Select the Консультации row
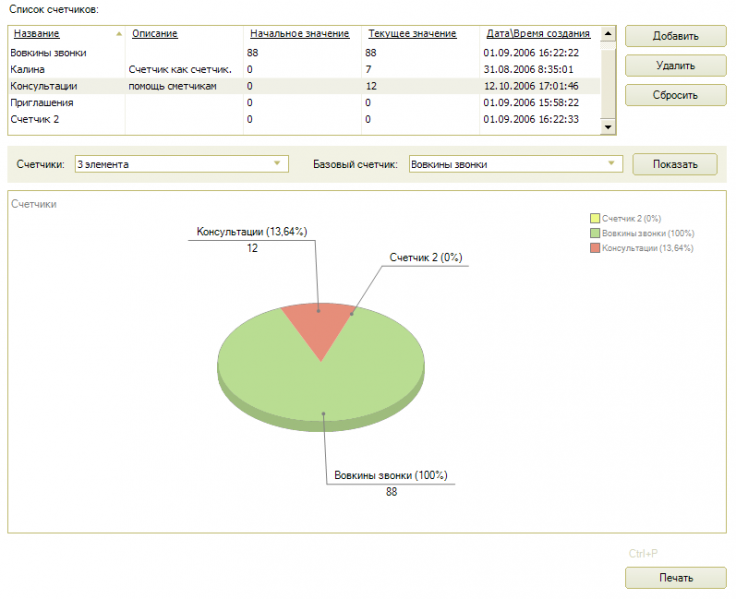 click(x=304, y=86)
